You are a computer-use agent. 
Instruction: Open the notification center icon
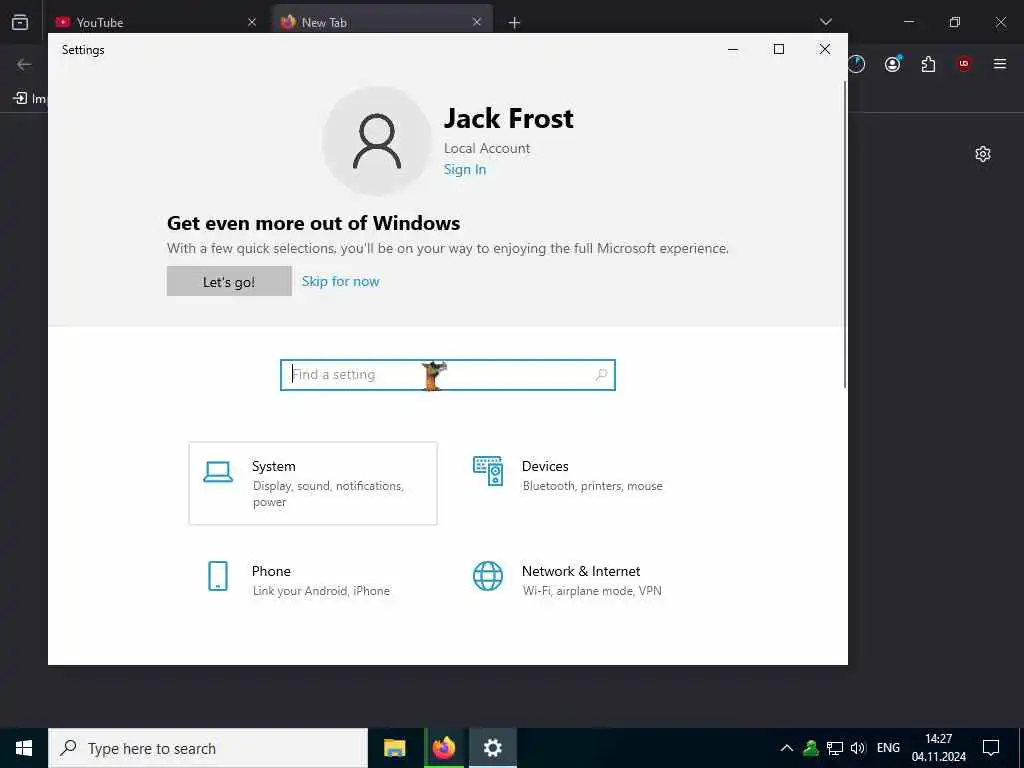point(991,748)
